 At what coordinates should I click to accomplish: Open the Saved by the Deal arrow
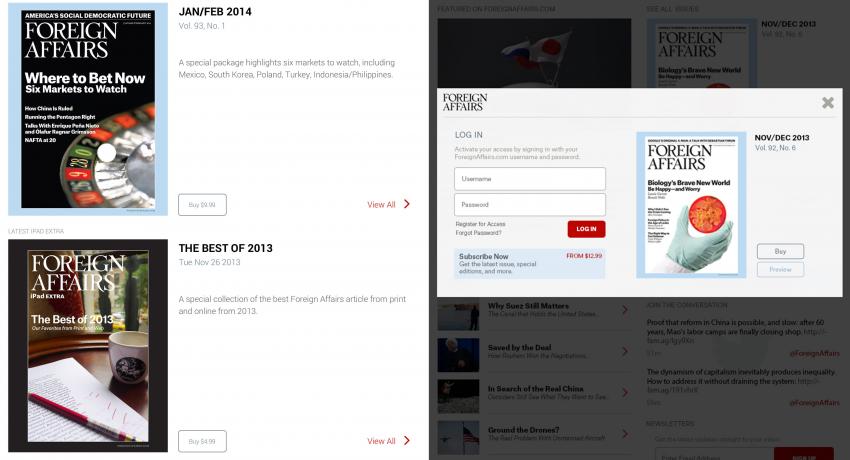[x=625, y=351]
